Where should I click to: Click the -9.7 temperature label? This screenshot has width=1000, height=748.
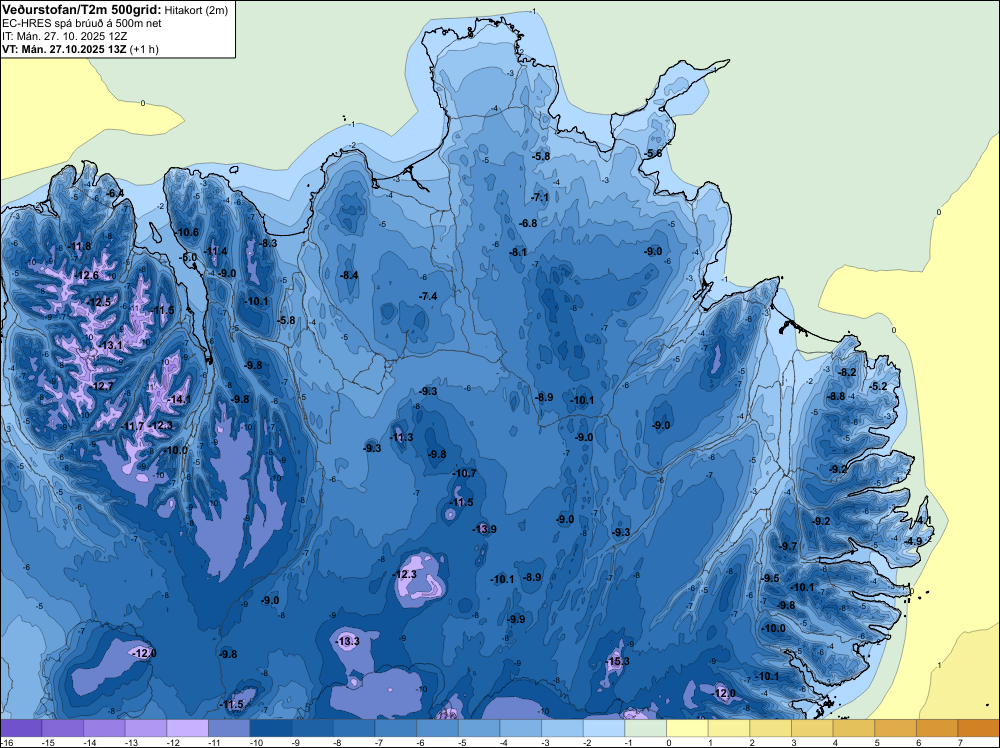(788, 546)
